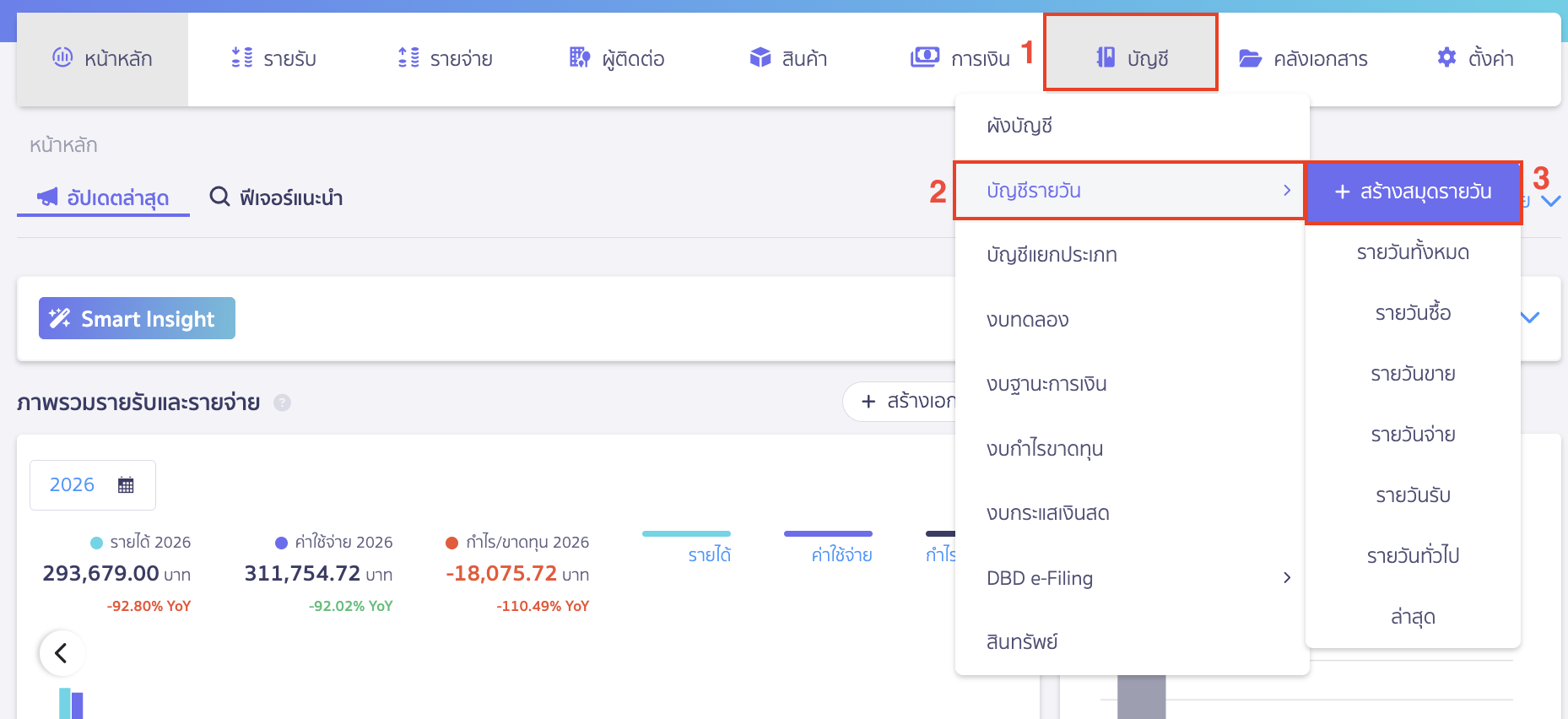1568x719 pixels.
Task: Click the สร้างสมุดรายวัน button
Action: [x=1413, y=192]
